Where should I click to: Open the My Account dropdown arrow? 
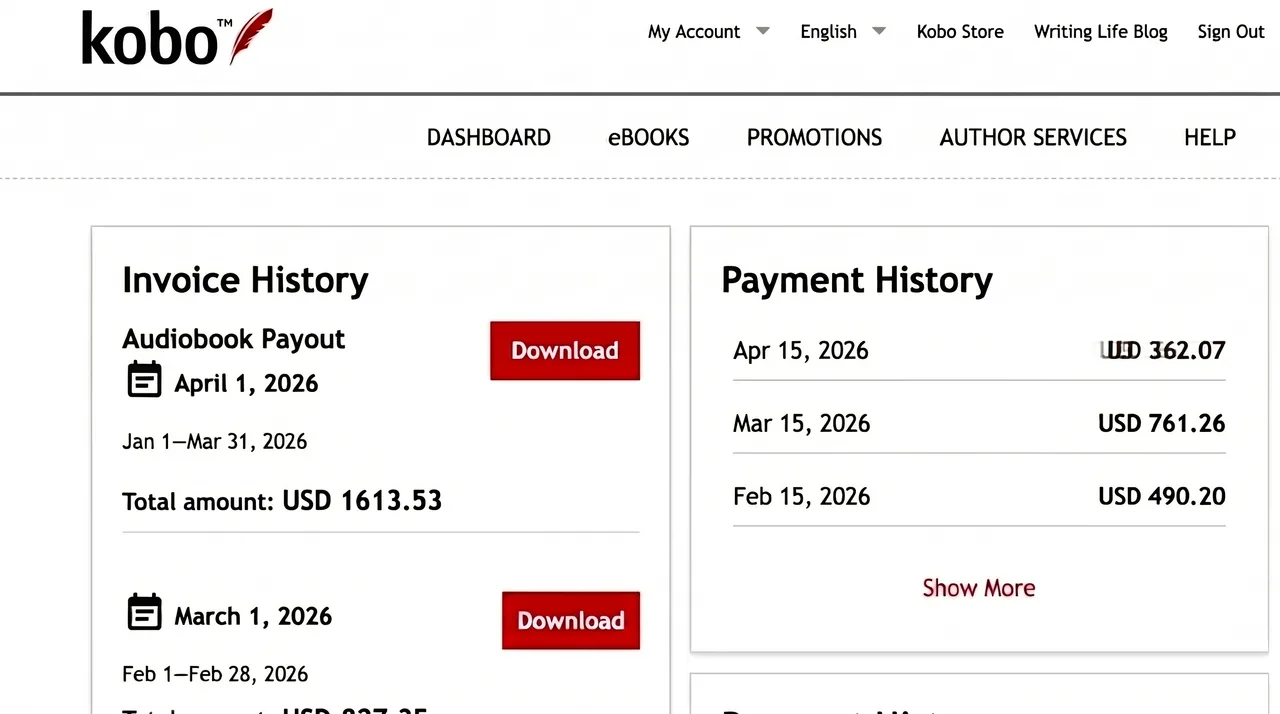(x=763, y=31)
